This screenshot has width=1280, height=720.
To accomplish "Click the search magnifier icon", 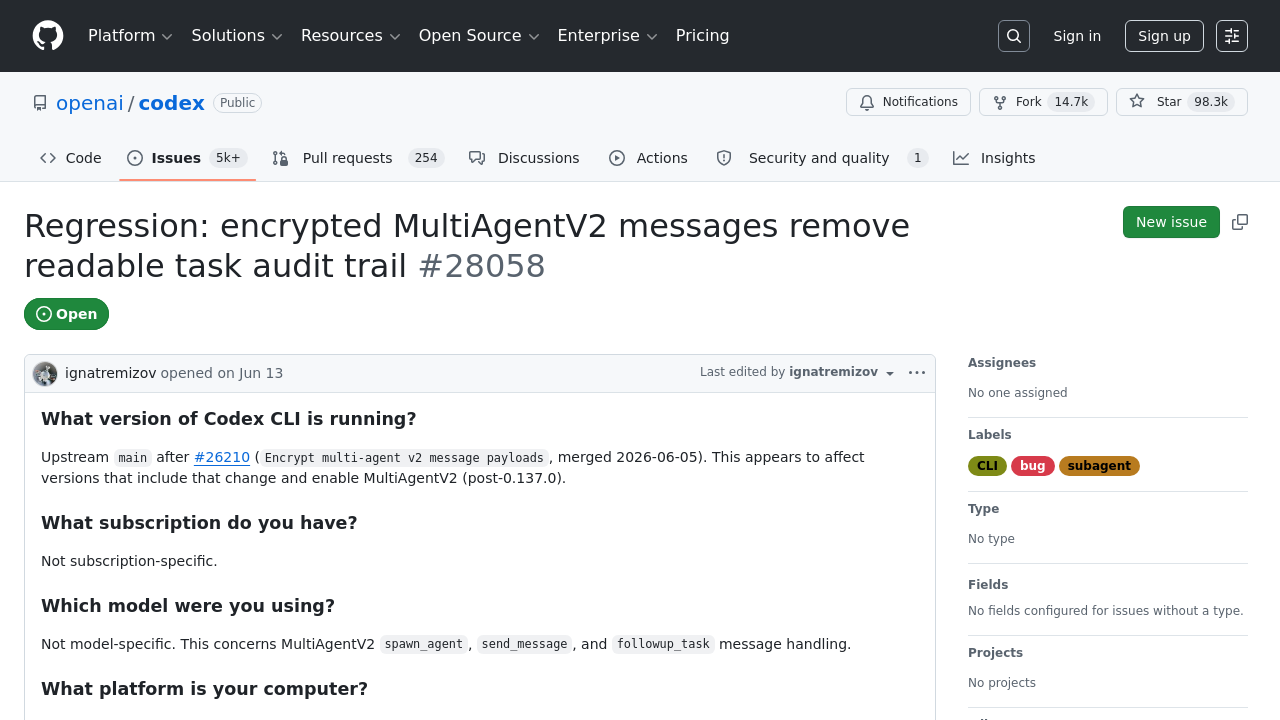I will pos(1014,36).
